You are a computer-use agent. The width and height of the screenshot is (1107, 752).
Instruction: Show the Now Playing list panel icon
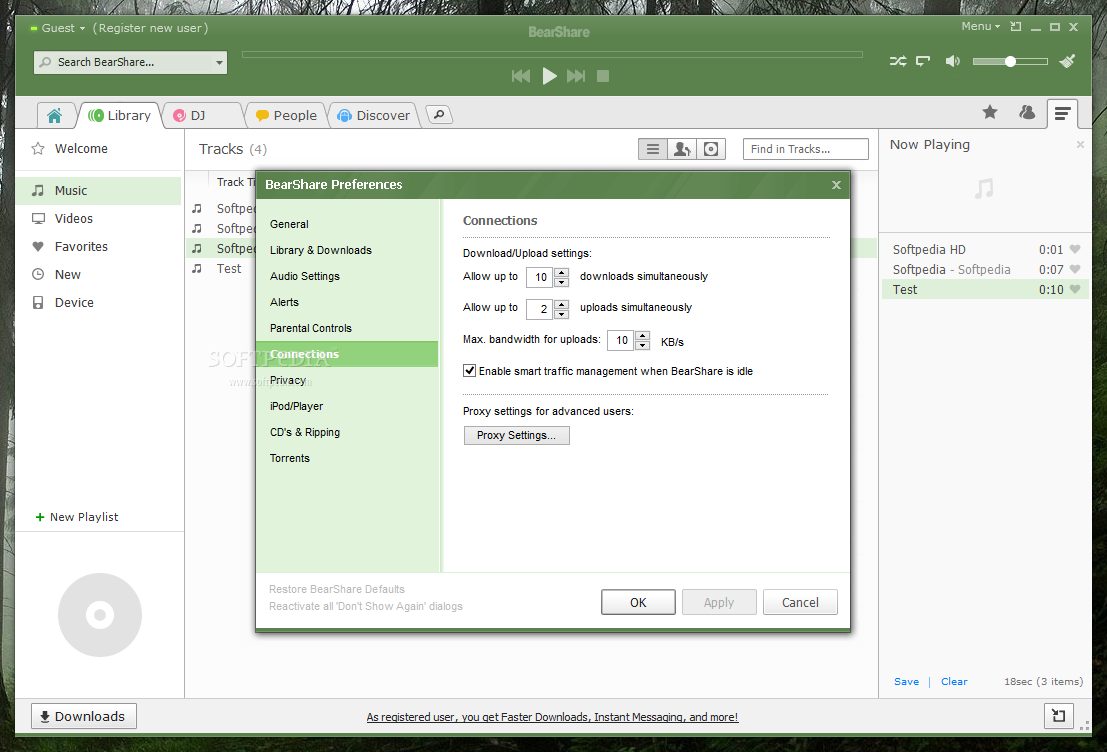point(1062,113)
